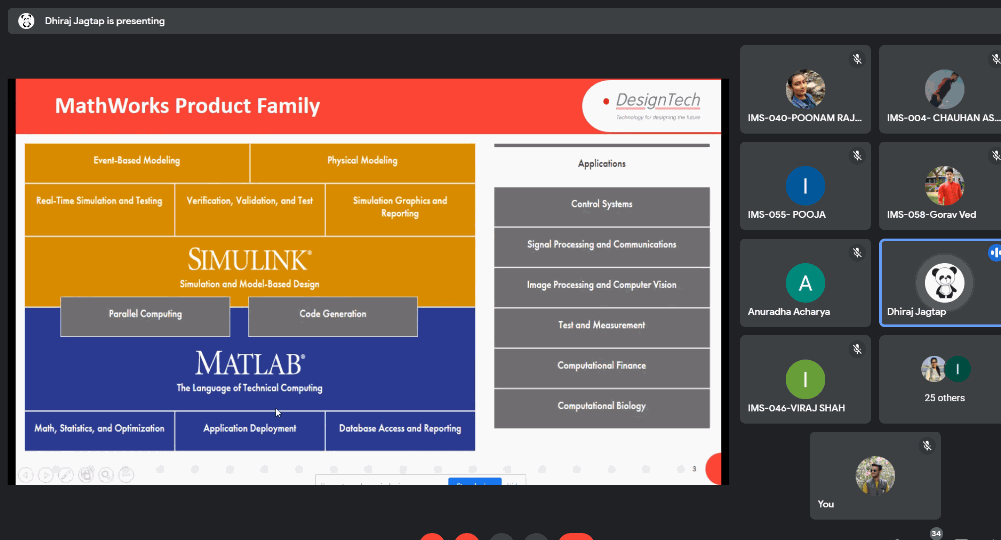The image size is (1001, 540).
Task: Click the muted mic icon on IMS-040-POONAM tile
Action: 857,60
